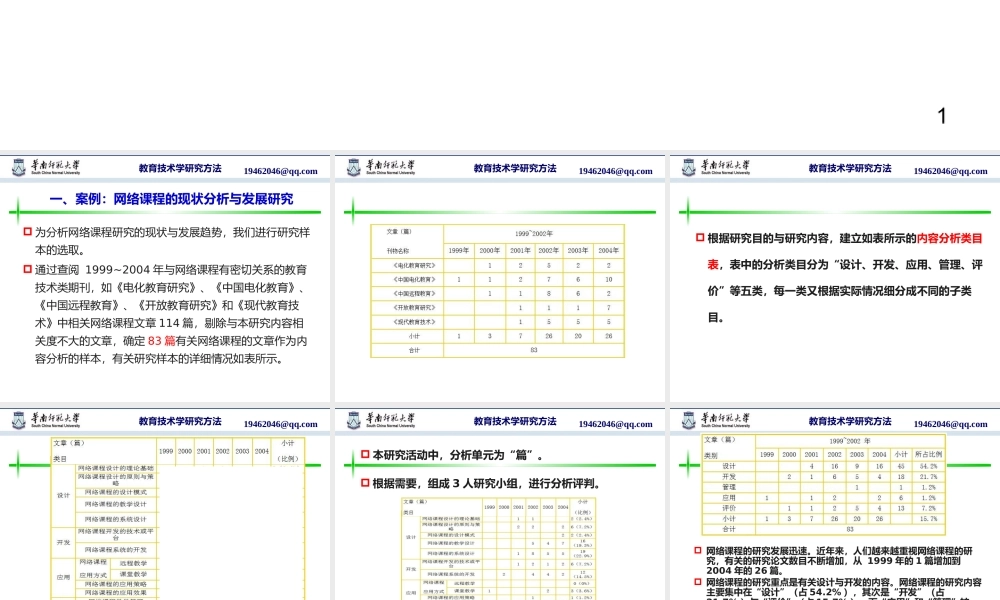This screenshot has height=600, width=1000.
Task: Click the green cross divider on the top-right slide
Action: (x=690, y=211)
